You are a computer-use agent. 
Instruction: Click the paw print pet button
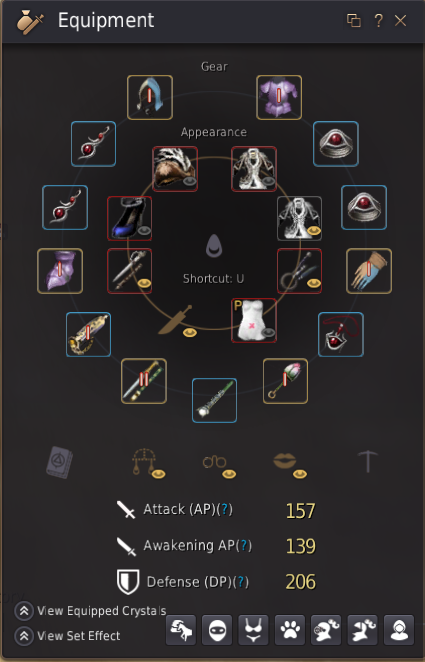(x=290, y=630)
